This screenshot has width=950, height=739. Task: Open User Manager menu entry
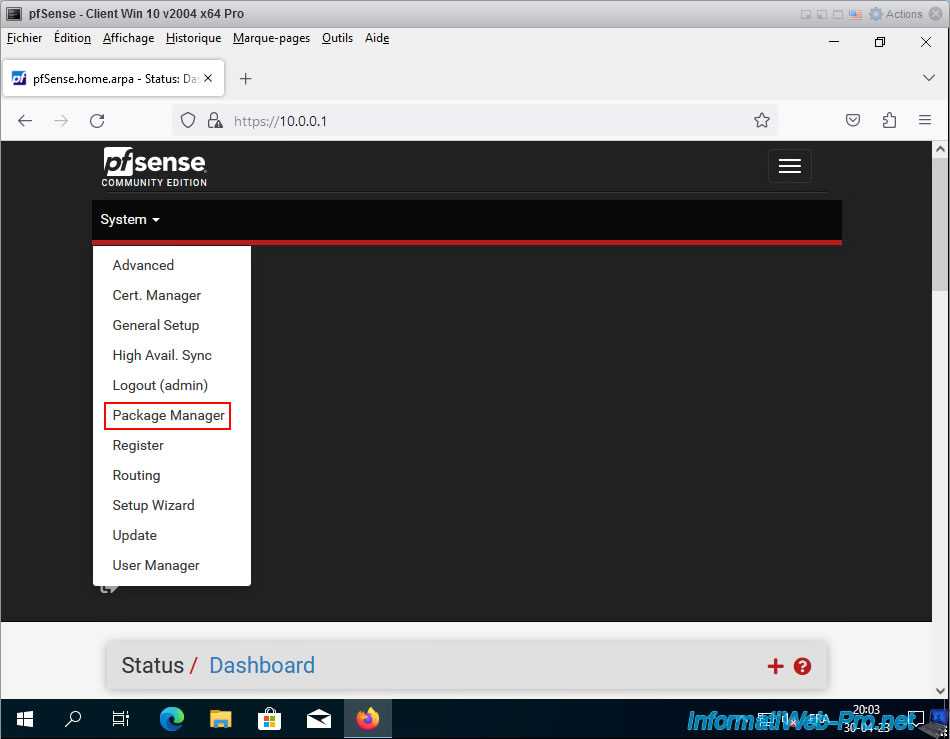(x=156, y=565)
